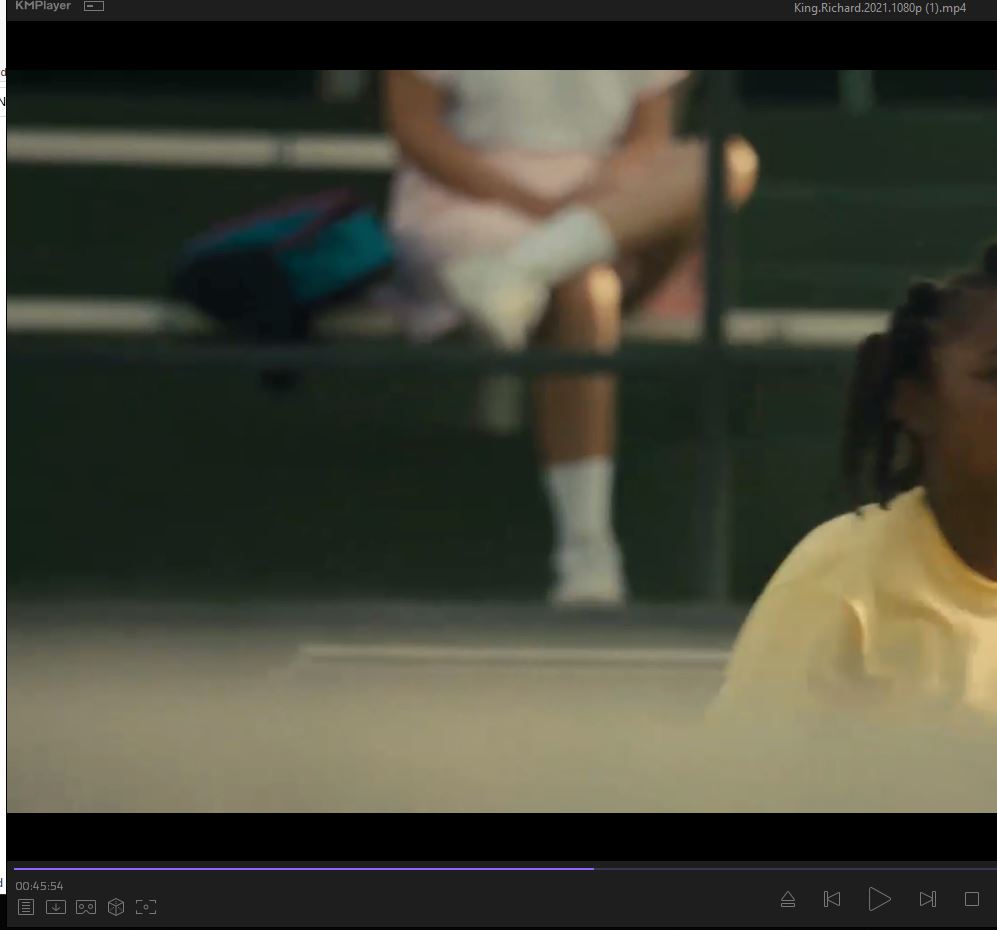
Task: Click the teal backpack on the bench in video
Action: pyautogui.click(x=290, y=255)
